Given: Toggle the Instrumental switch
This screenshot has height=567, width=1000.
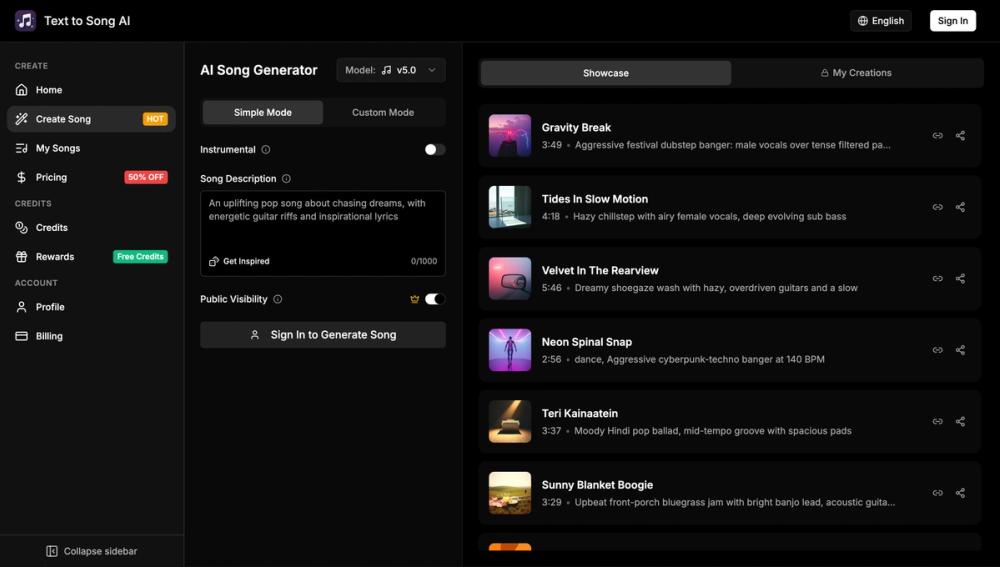Looking at the screenshot, I should click(435, 149).
